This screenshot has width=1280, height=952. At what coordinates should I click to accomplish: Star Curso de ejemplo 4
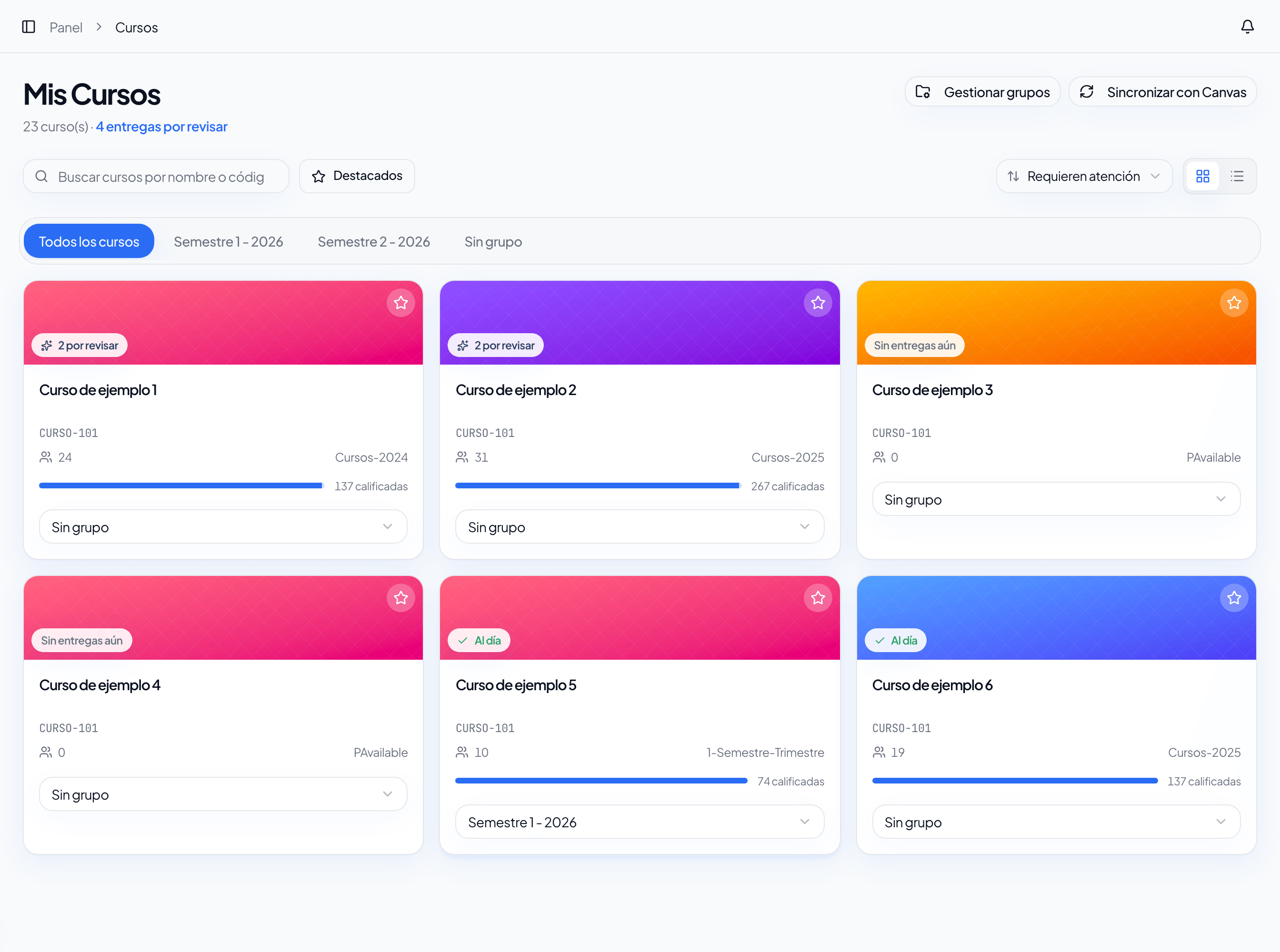coord(401,597)
